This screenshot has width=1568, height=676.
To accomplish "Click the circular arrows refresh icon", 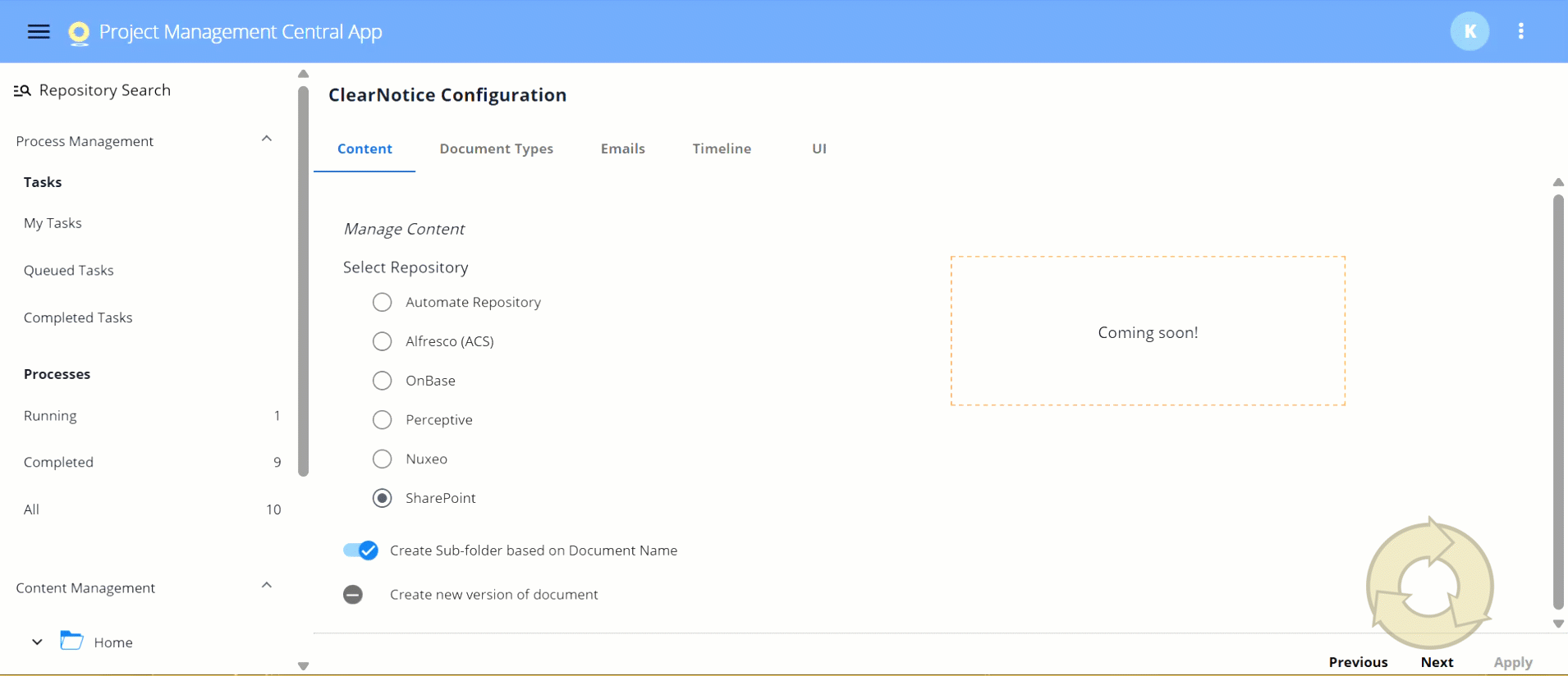I will point(1430,585).
